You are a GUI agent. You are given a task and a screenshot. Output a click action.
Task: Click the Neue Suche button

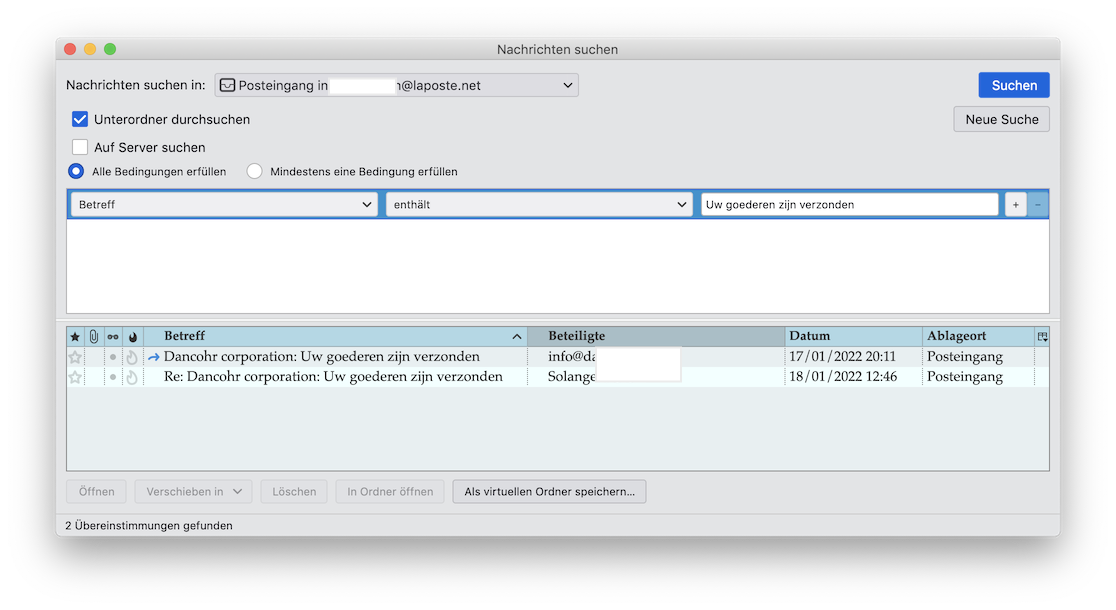pos(1001,120)
